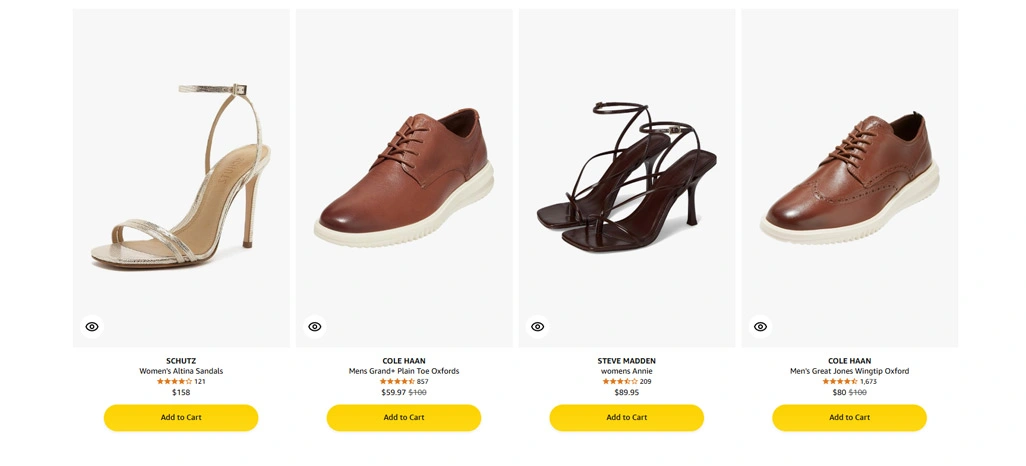Click eye icon on Steve Madden Annie
The width and height of the screenshot is (1026, 466).
coord(538,327)
